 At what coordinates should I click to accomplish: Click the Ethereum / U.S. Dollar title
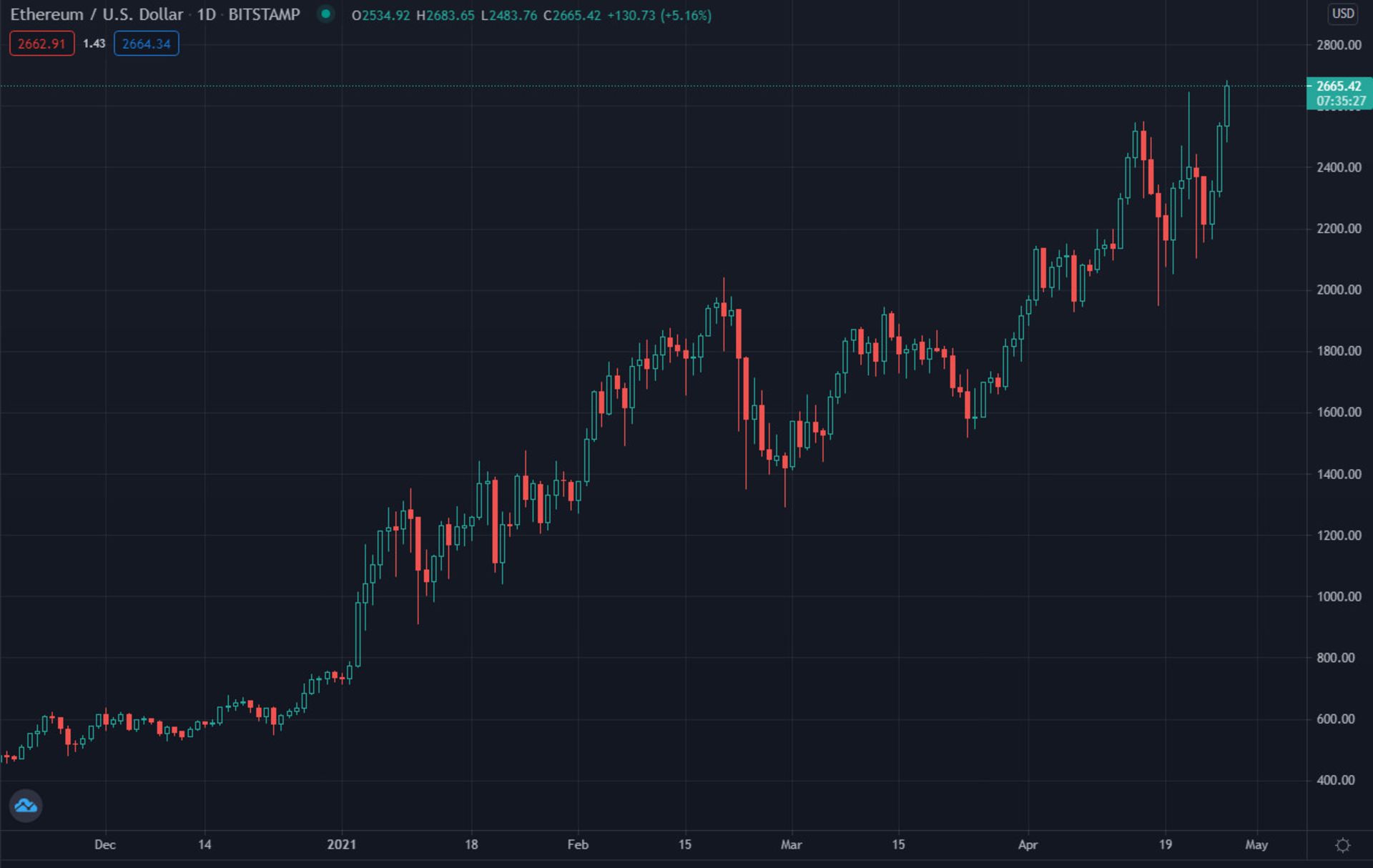[x=97, y=14]
